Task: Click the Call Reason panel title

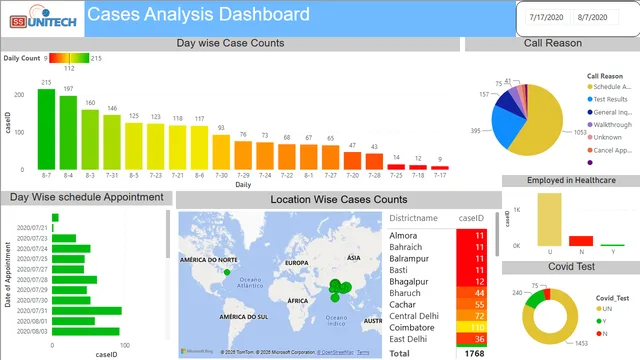Action: [x=553, y=43]
